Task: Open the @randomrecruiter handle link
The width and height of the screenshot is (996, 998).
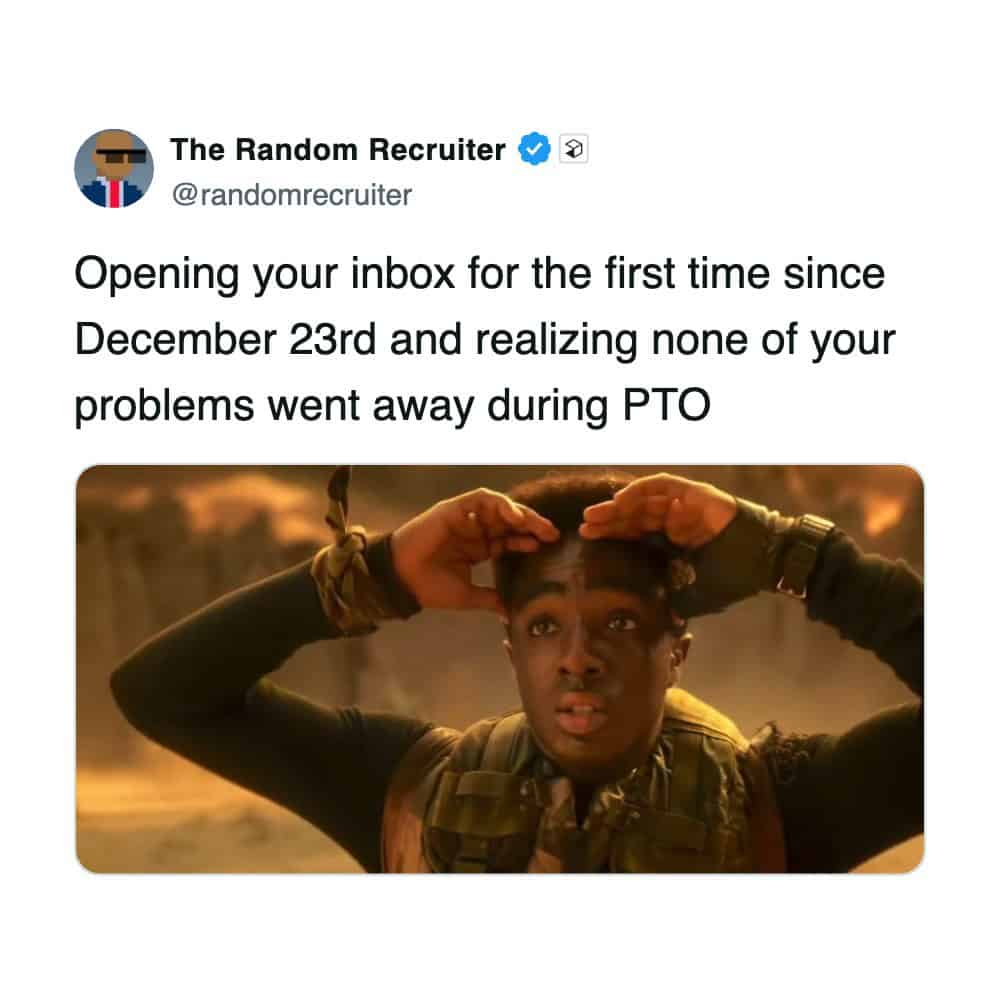Action: pyautogui.click(x=291, y=195)
